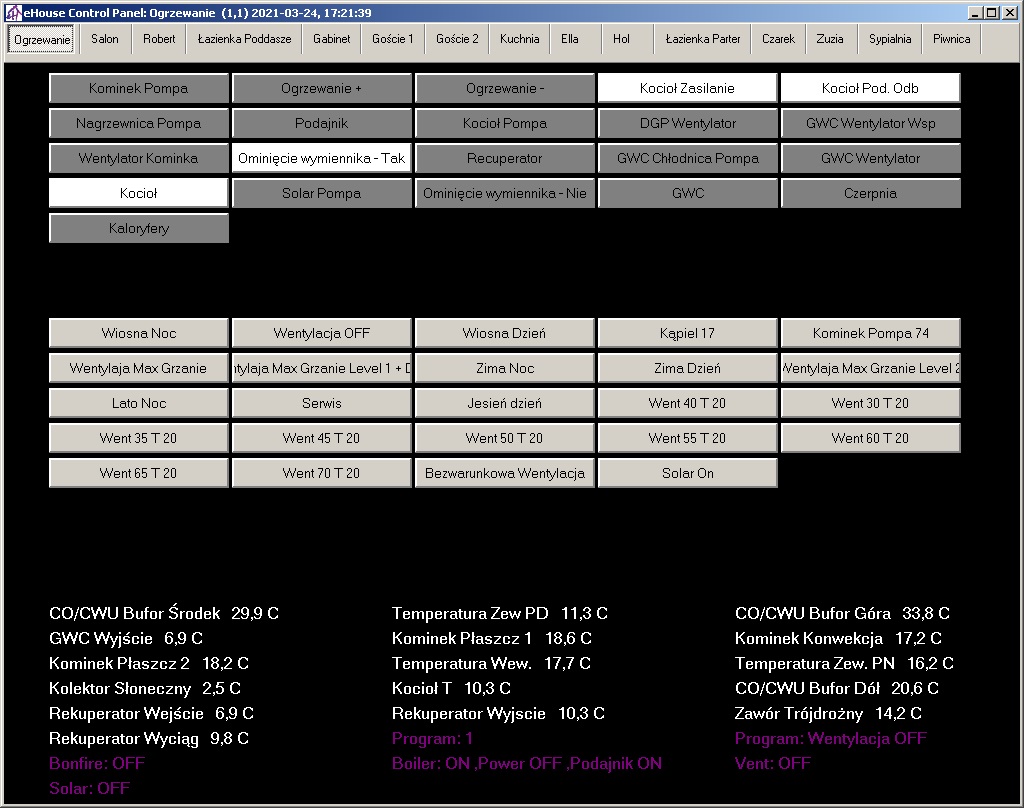Image resolution: width=1024 pixels, height=808 pixels.
Task: Click the Zawór Trójdrożny 14,2 C reading
Action: click(x=828, y=713)
